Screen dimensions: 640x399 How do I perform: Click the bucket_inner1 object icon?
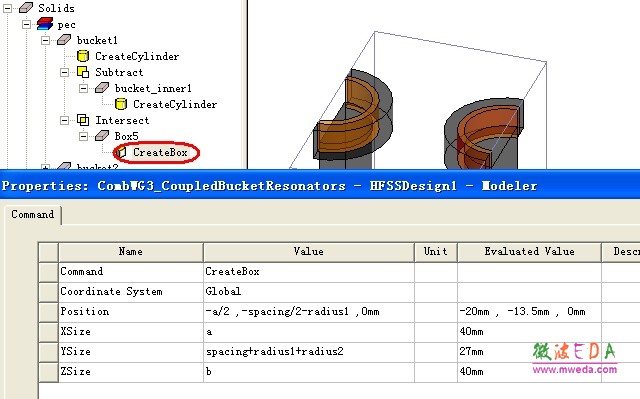pyautogui.click(x=102, y=88)
